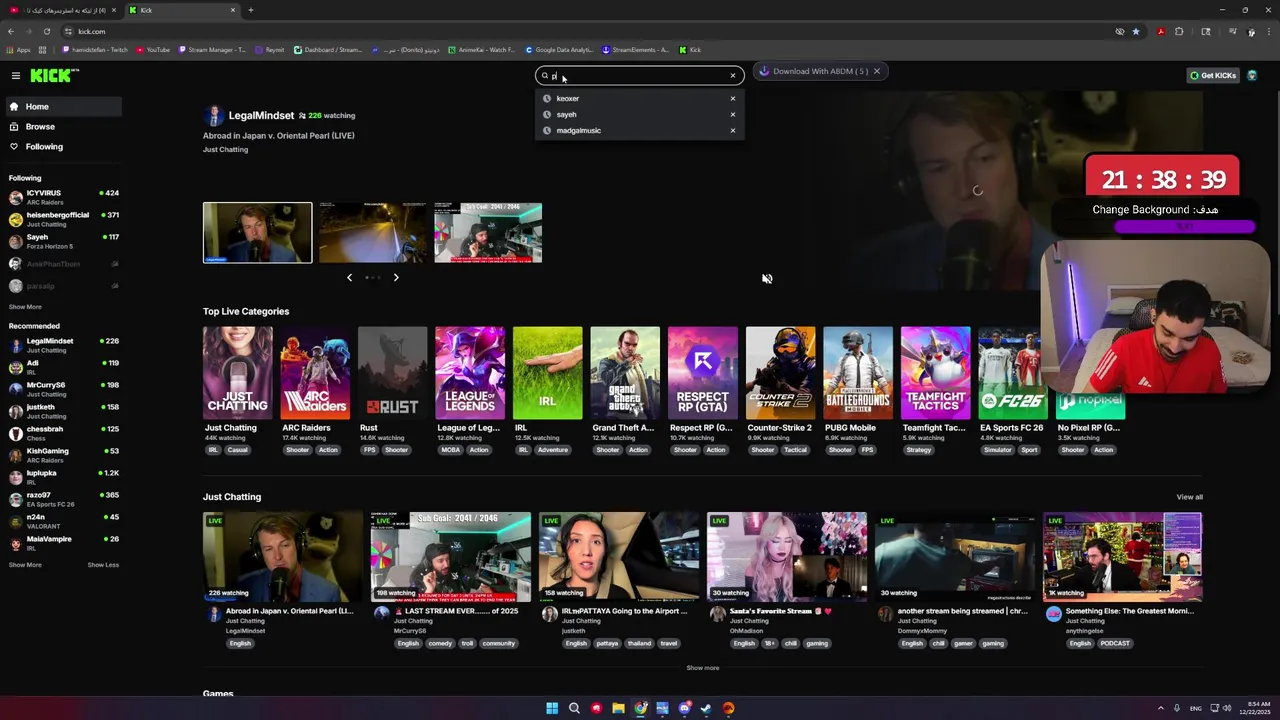Open Discord from the taskbar

[x=684, y=708]
